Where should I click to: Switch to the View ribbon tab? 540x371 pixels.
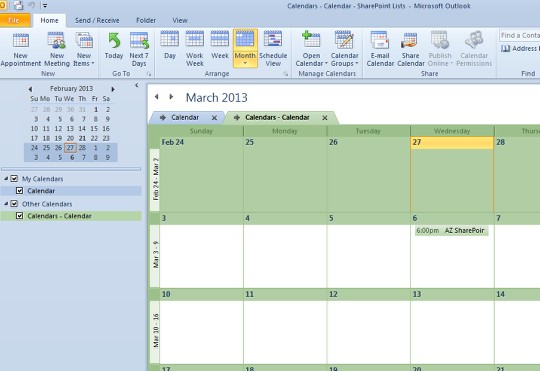(180, 20)
